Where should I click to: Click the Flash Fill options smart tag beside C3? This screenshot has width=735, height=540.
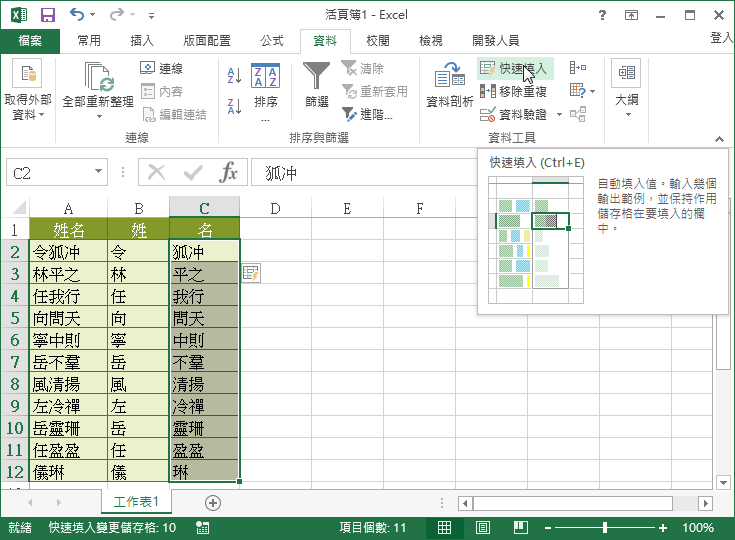pos(251,273)
